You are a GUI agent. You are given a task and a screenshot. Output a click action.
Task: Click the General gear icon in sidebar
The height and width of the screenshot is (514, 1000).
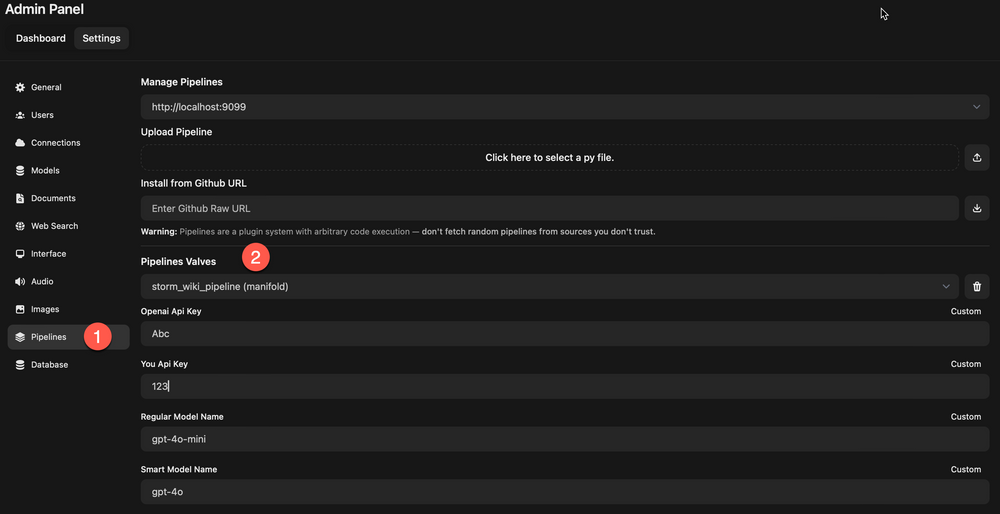tap(20, 88)
